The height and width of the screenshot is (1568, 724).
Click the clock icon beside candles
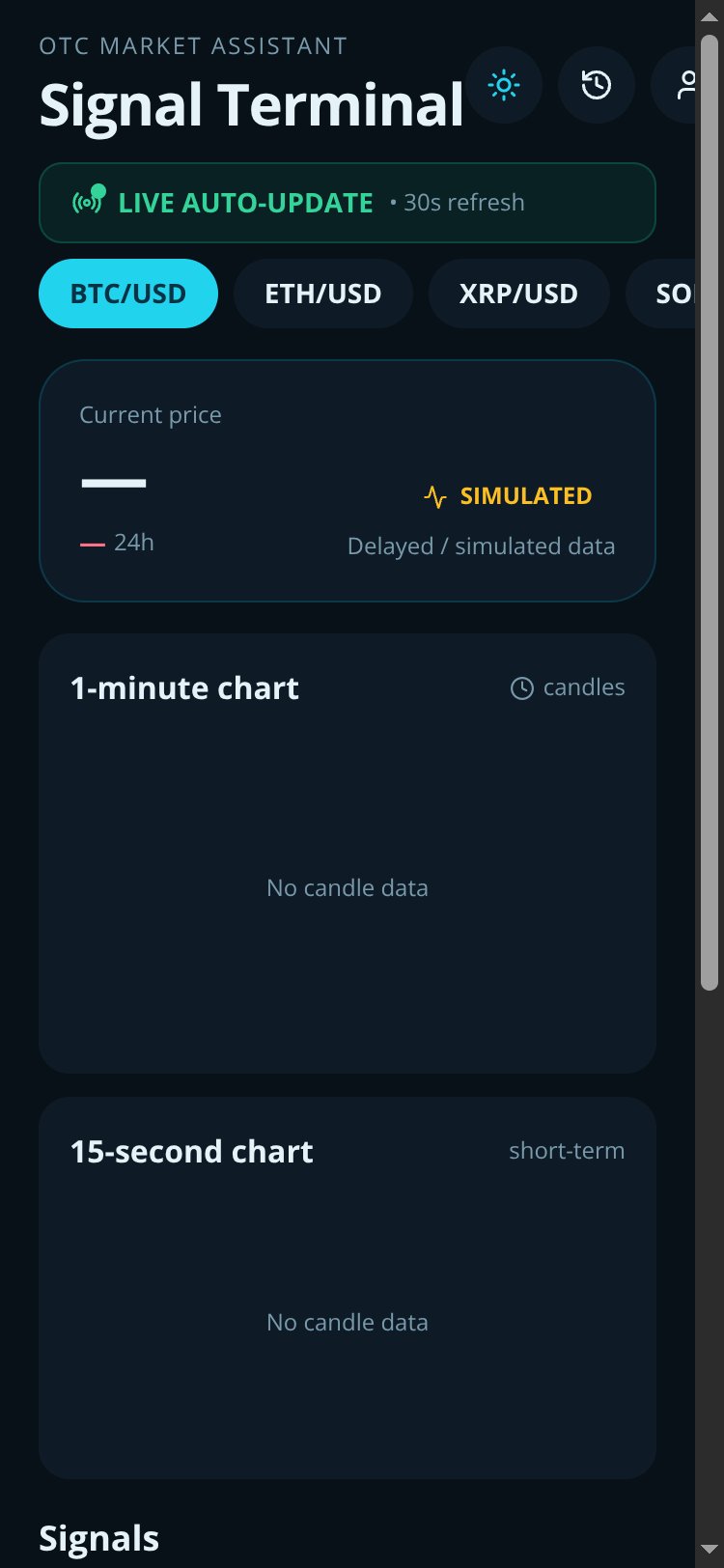pos(521,688)
